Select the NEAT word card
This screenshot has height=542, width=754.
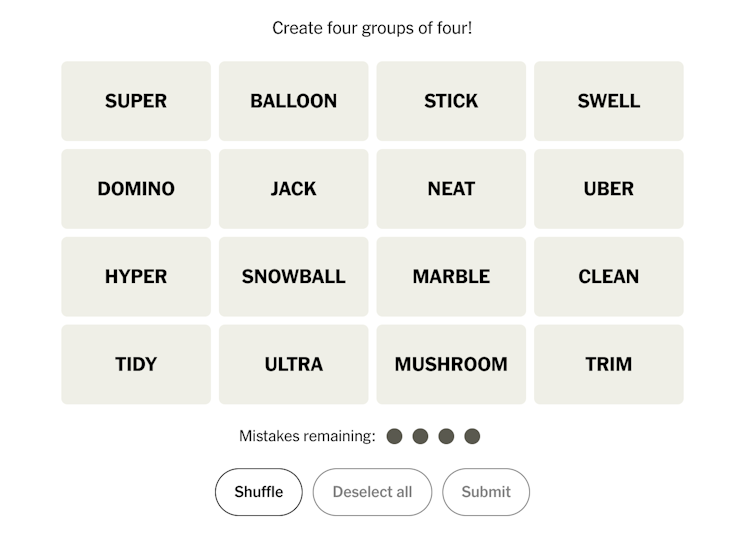(451, 189)
